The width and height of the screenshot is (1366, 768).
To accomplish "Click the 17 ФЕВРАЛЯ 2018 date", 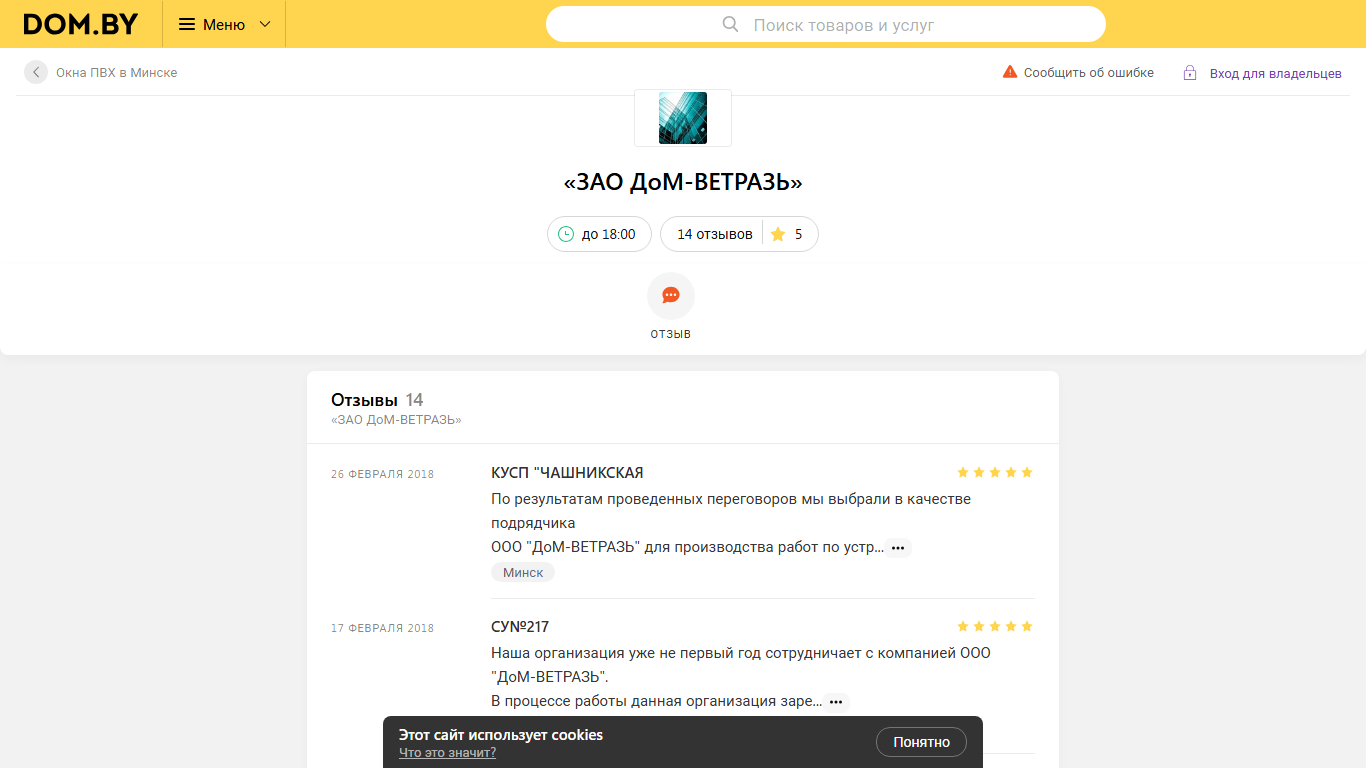I will [x=383, y=628].
